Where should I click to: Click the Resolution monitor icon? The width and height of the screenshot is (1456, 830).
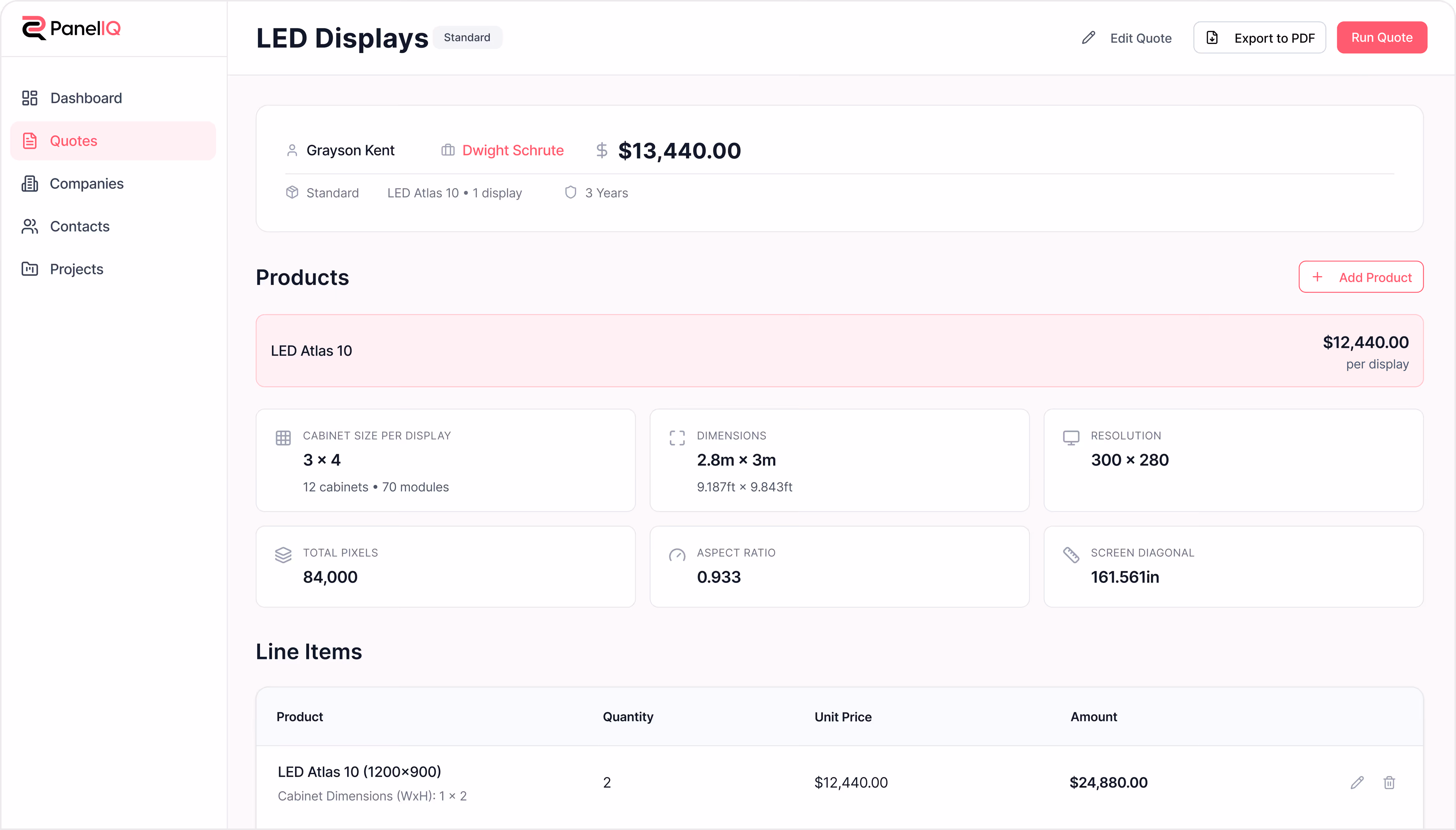tap(1071, 438)
